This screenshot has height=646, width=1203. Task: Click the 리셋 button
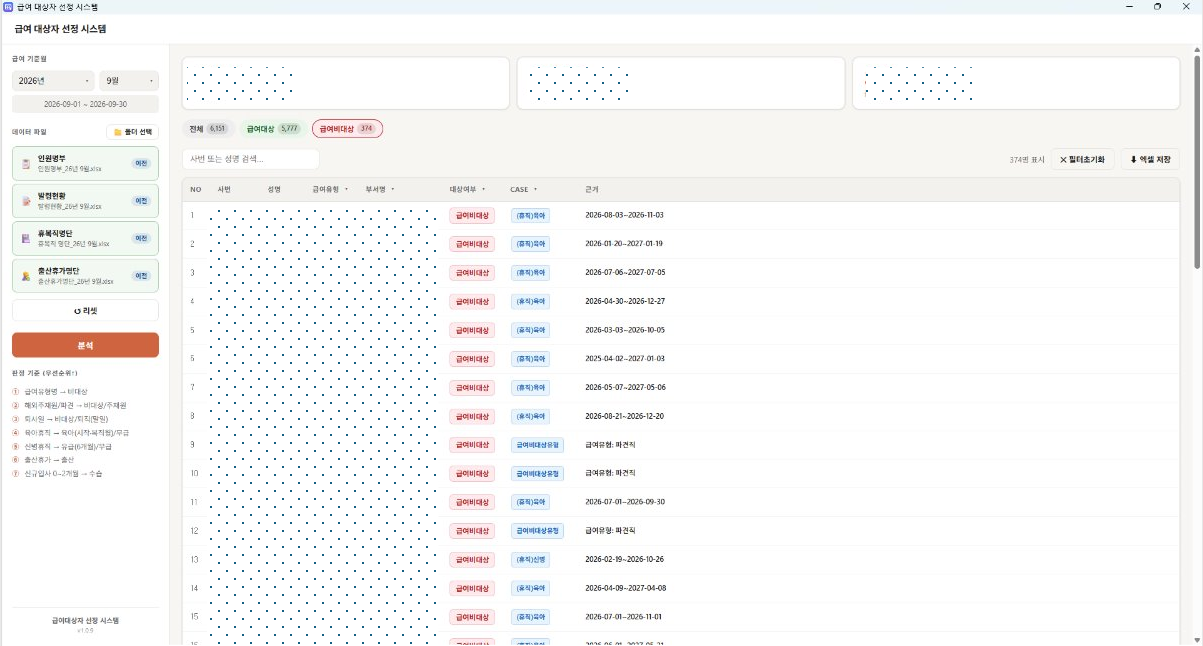85,311
